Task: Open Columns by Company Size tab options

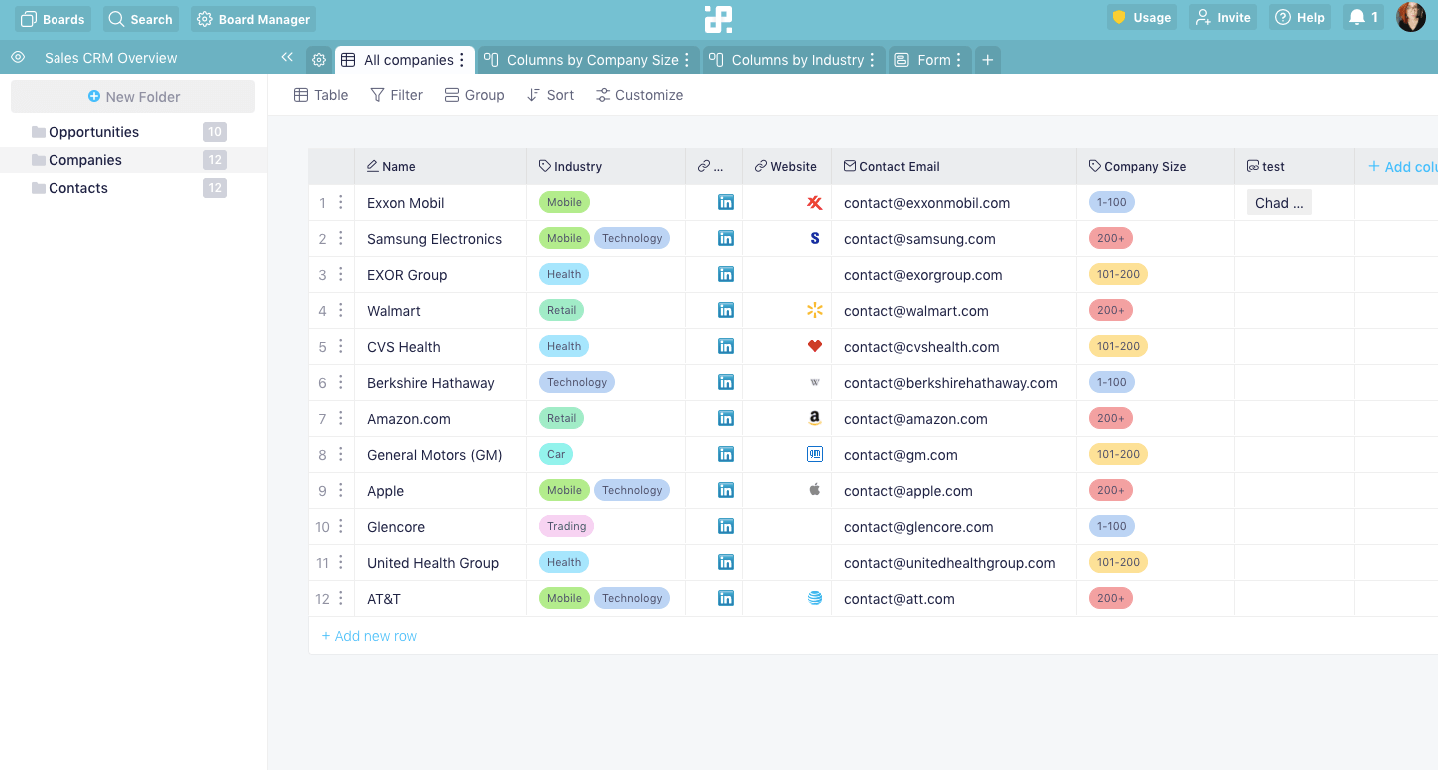Action: point(687,60)
